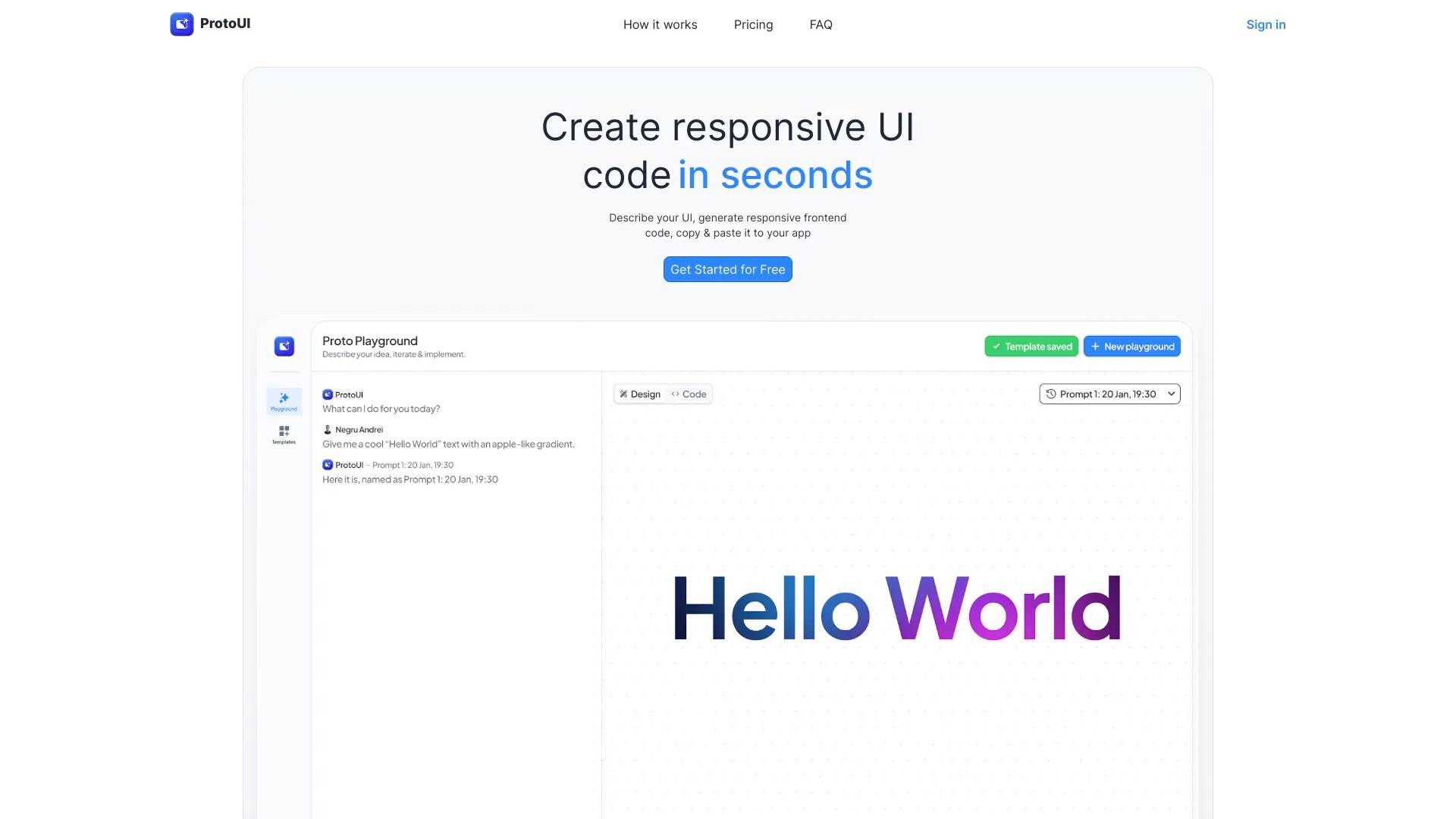Click Get Started for Free button
The height and width of the screenshot is (819, 1456).
[x=728, y=269]
